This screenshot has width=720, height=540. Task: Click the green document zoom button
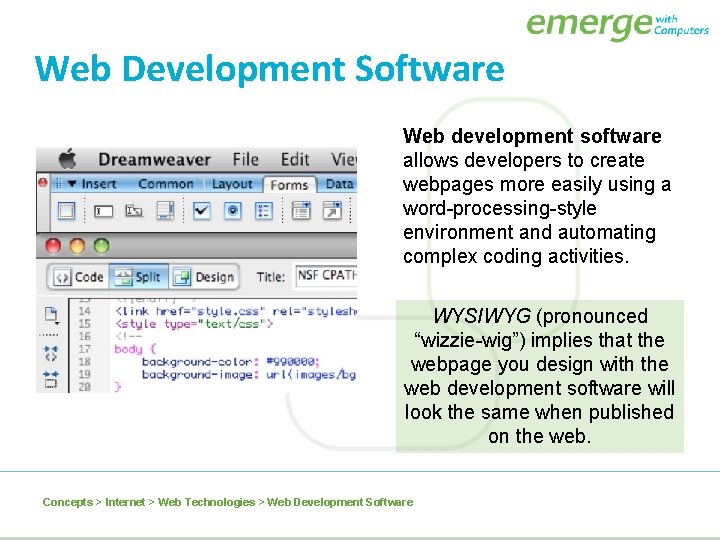(101, 246)
